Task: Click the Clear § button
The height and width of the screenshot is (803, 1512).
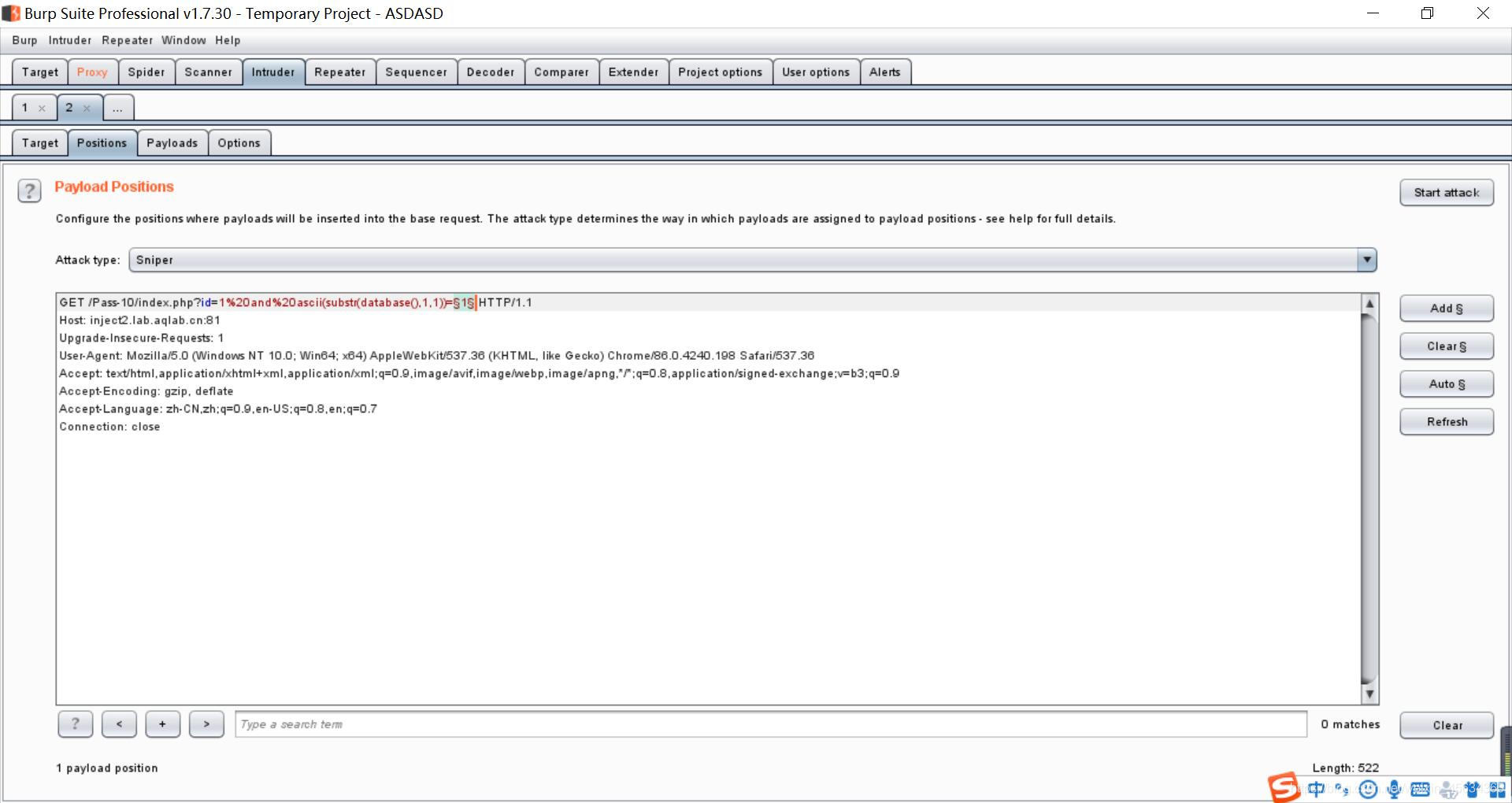Action: tap(1447, 346)
